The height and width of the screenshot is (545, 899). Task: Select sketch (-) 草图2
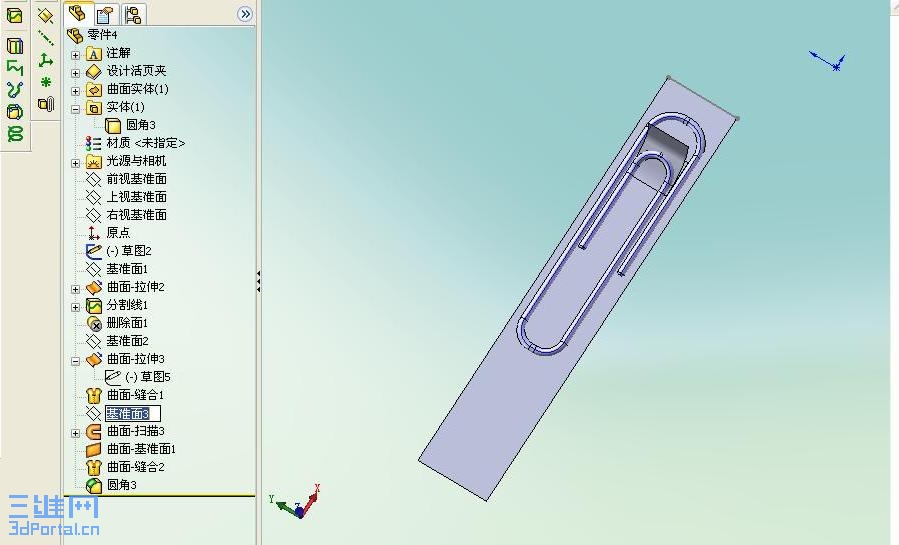tap(129, 251)
